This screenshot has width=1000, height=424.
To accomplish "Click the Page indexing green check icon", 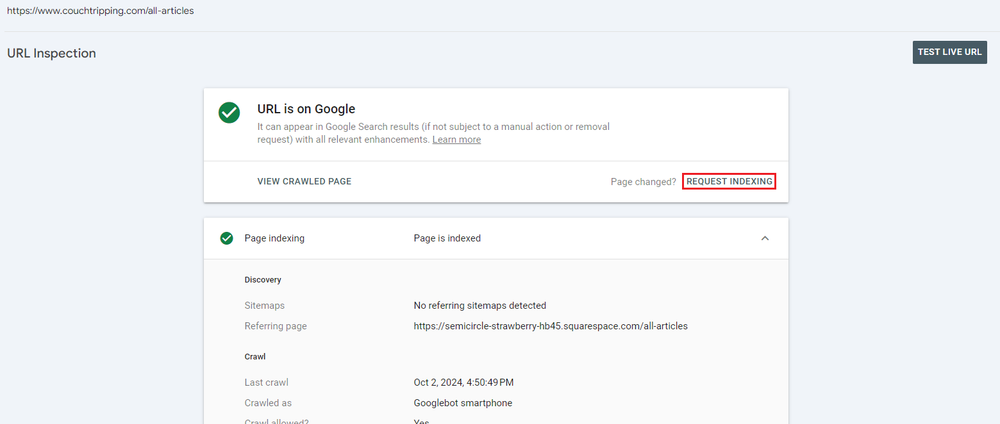I will tap(226, 238).
